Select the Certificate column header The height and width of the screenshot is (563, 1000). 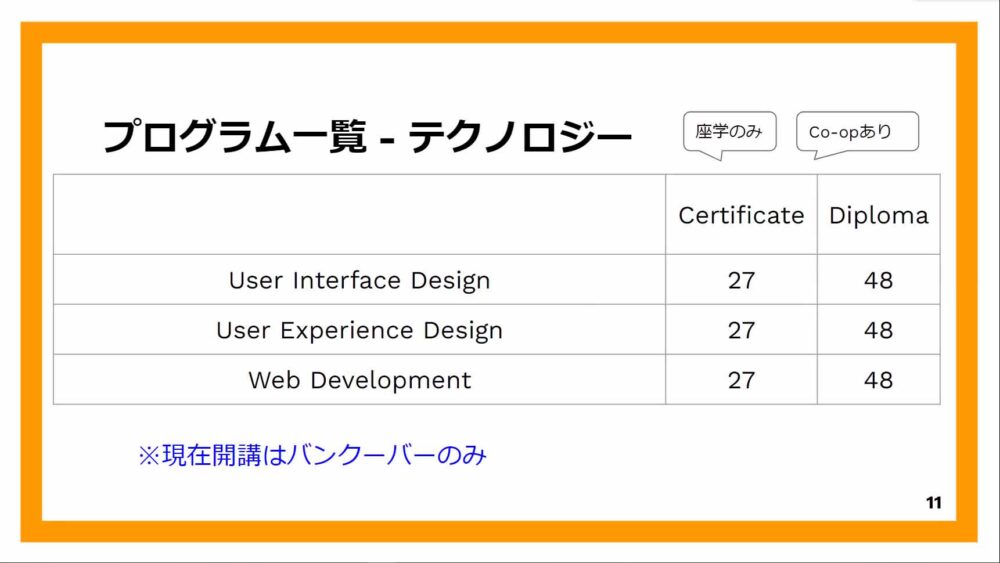tap(741, 215)
